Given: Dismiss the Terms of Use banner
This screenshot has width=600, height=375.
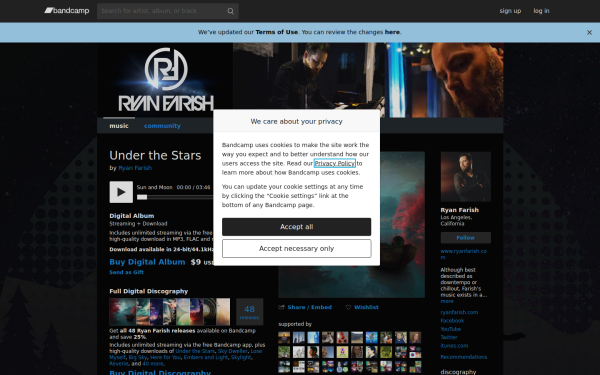Looking at the screenshot, I should [x=589, y=33].
